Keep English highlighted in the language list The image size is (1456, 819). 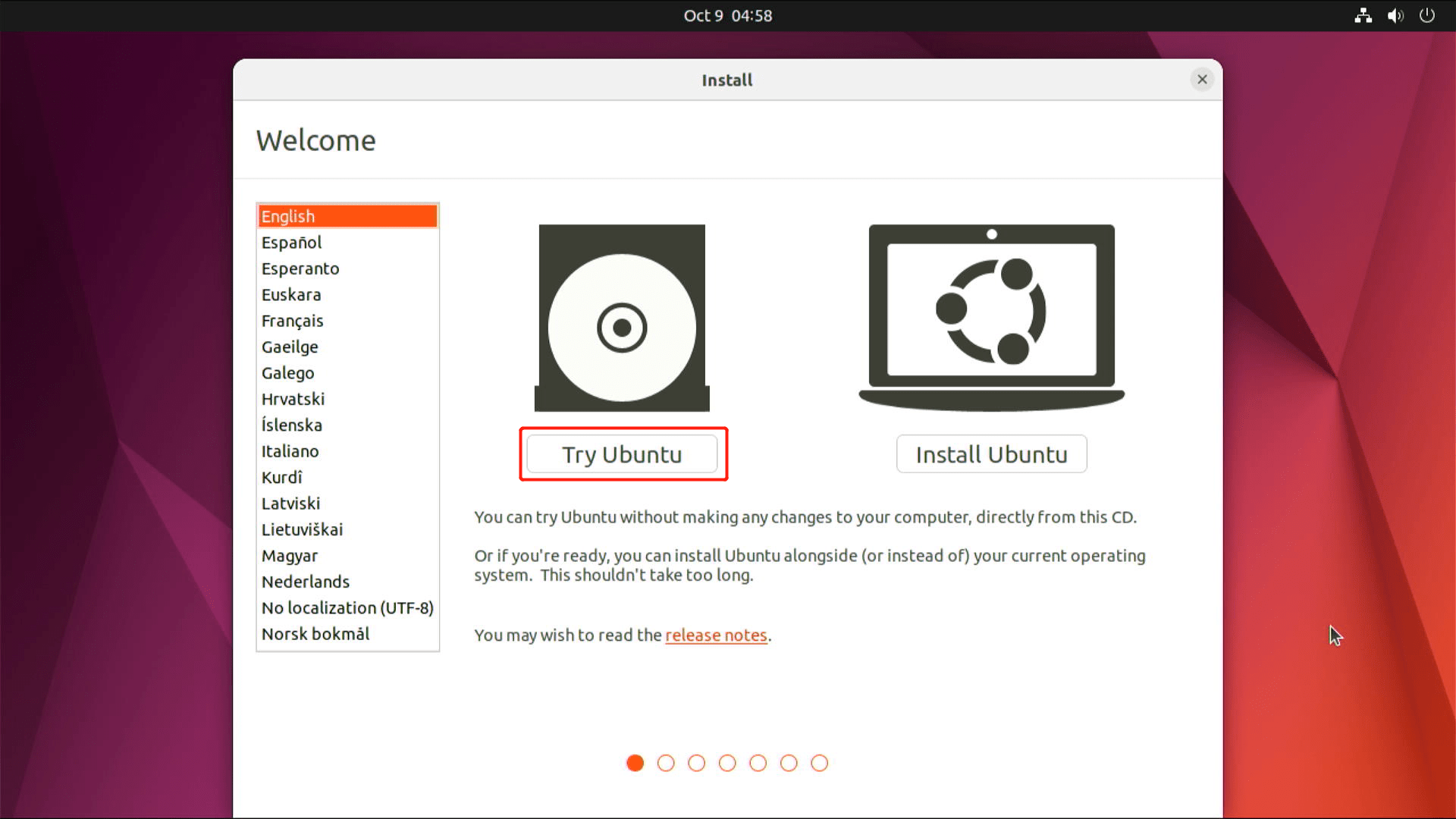(x=287, y=216)
